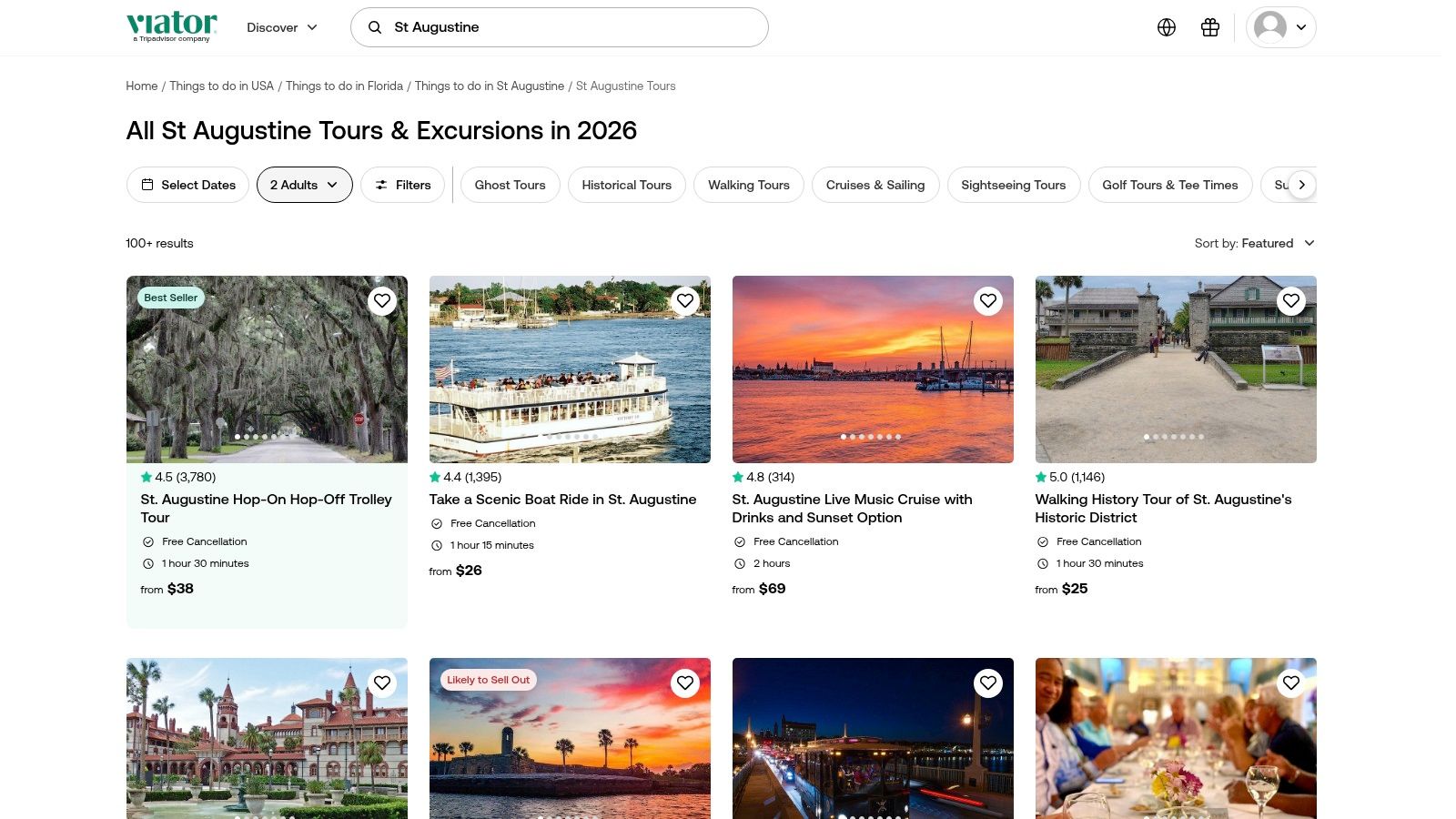
Task: Save the Hop-On Hop-Off Trolley Tour to wishlist
Action: click(382, 300)
